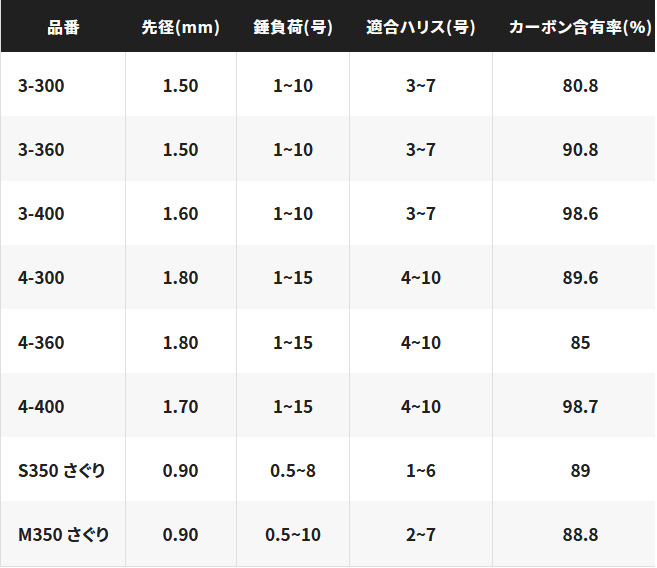Click the 1.70 tip diameter cell

[x=180, y=407]
